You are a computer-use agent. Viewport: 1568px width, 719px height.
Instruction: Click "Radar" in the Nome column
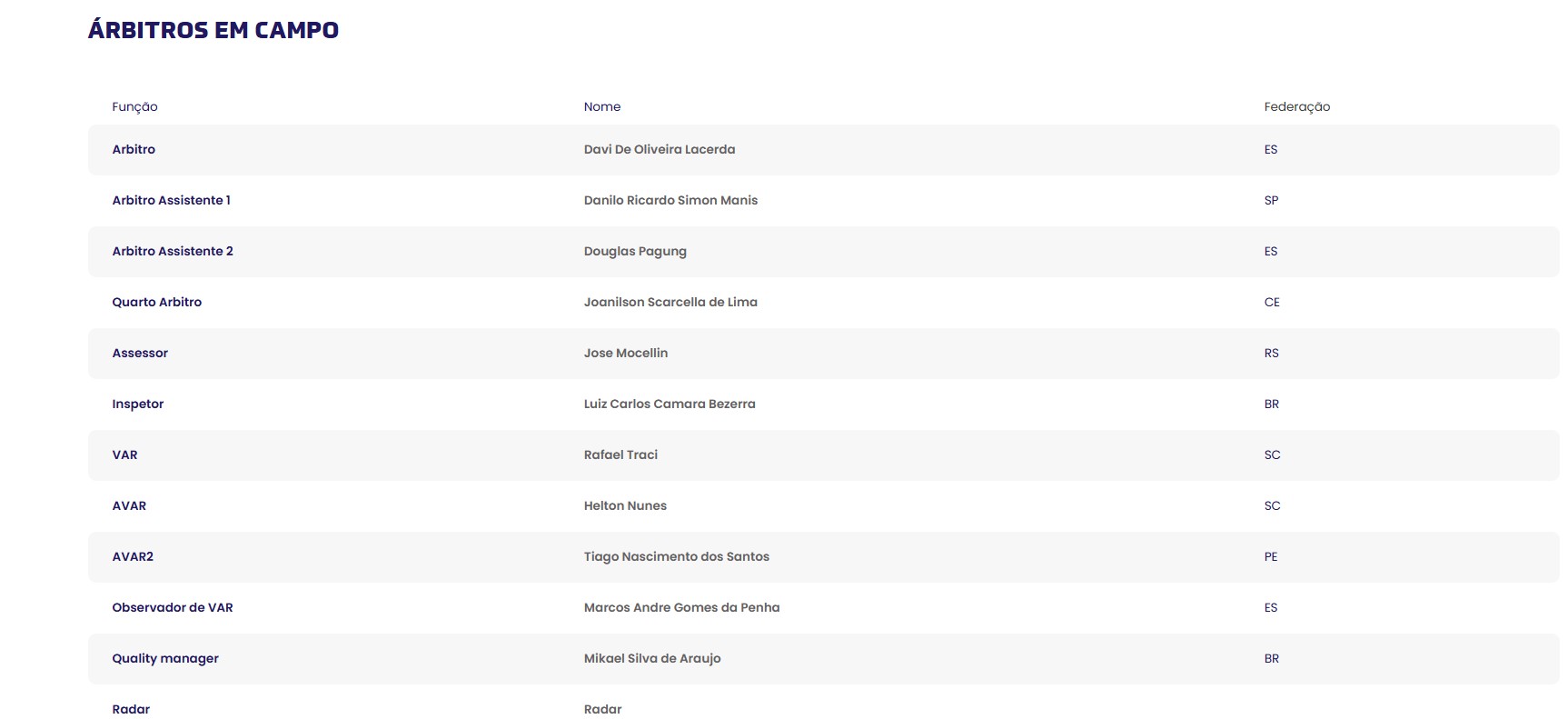pyautogui.click(x=602, y=709)
